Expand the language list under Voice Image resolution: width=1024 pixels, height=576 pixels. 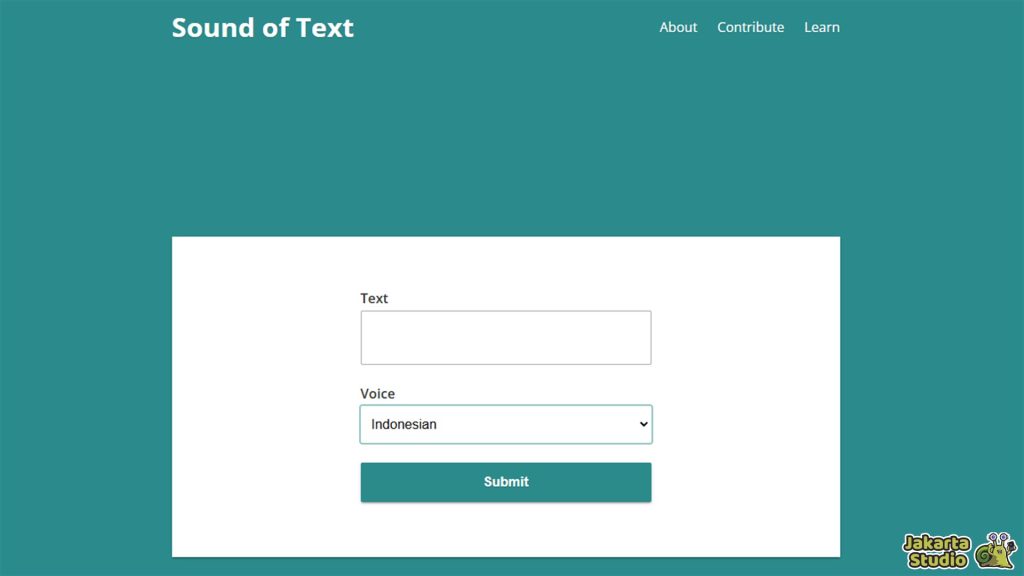[x=505, y=424]
